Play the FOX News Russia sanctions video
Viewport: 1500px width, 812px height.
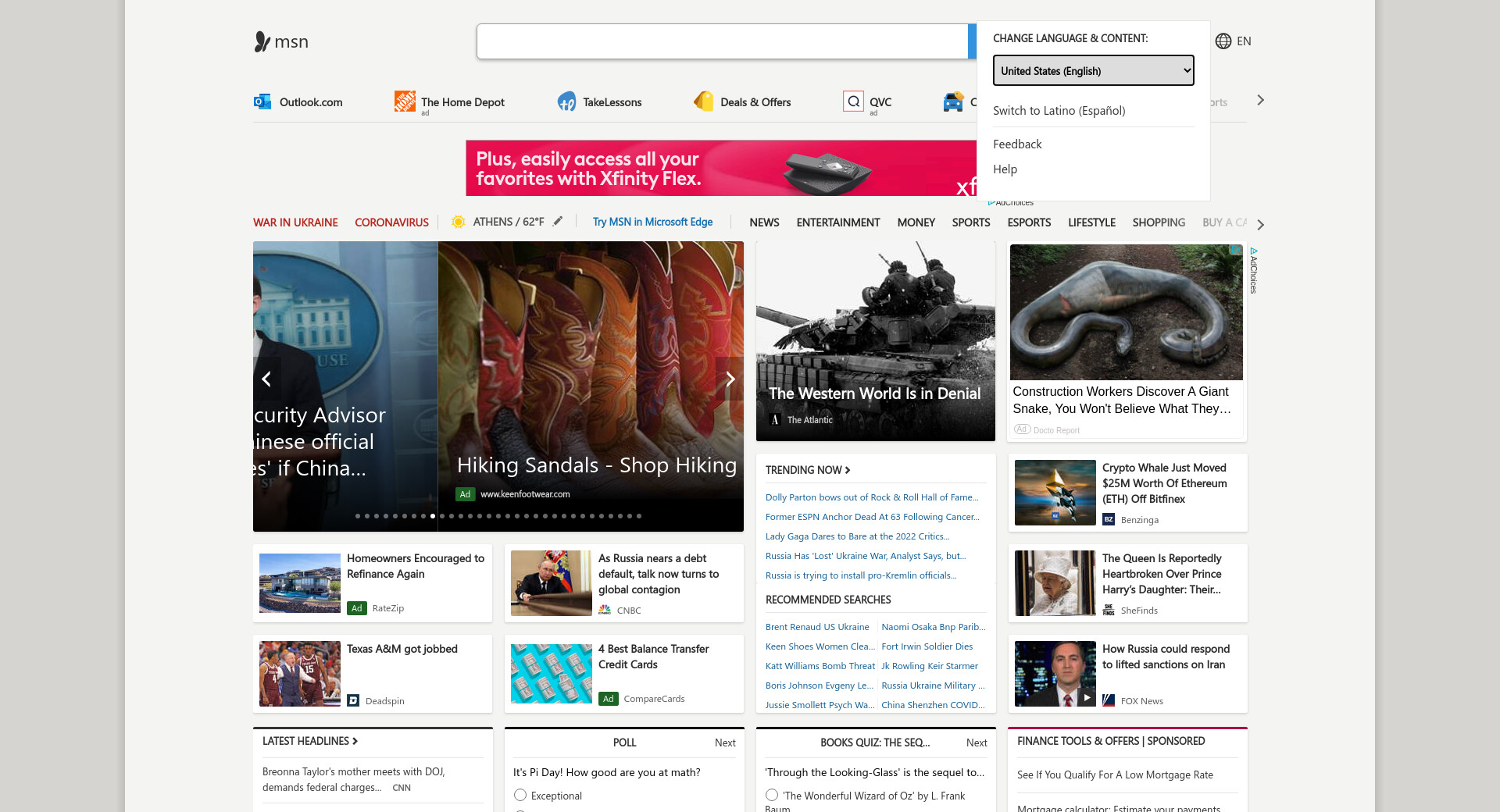(1086, 697)
